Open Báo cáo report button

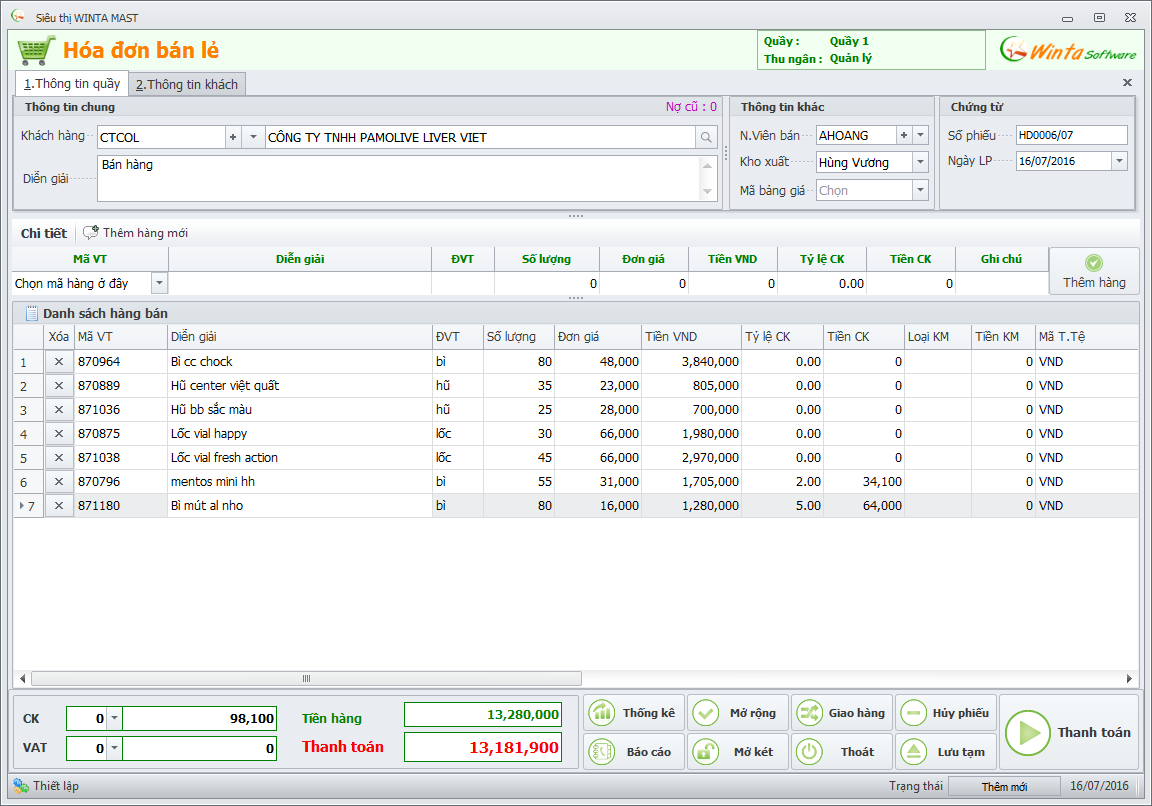click(634, 752)
